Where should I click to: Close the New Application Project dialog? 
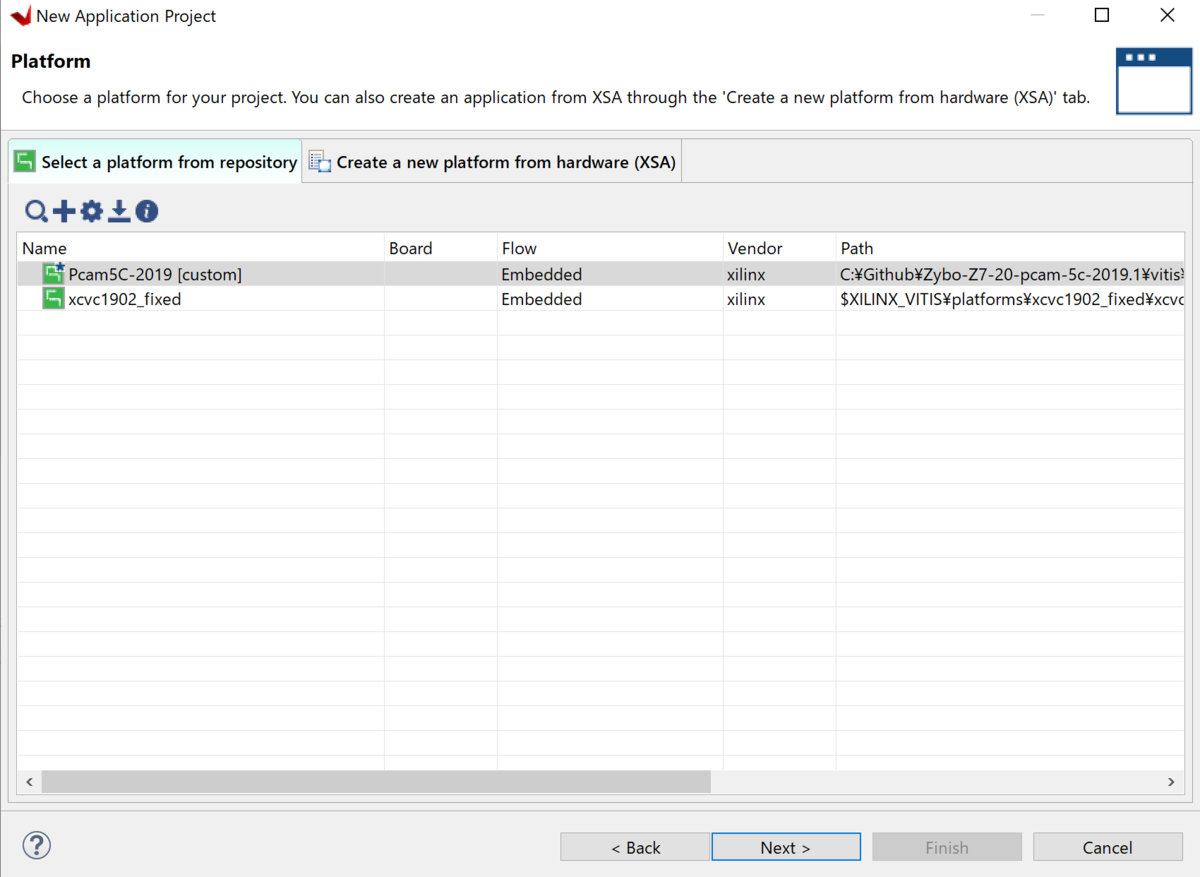(1167, 15)
